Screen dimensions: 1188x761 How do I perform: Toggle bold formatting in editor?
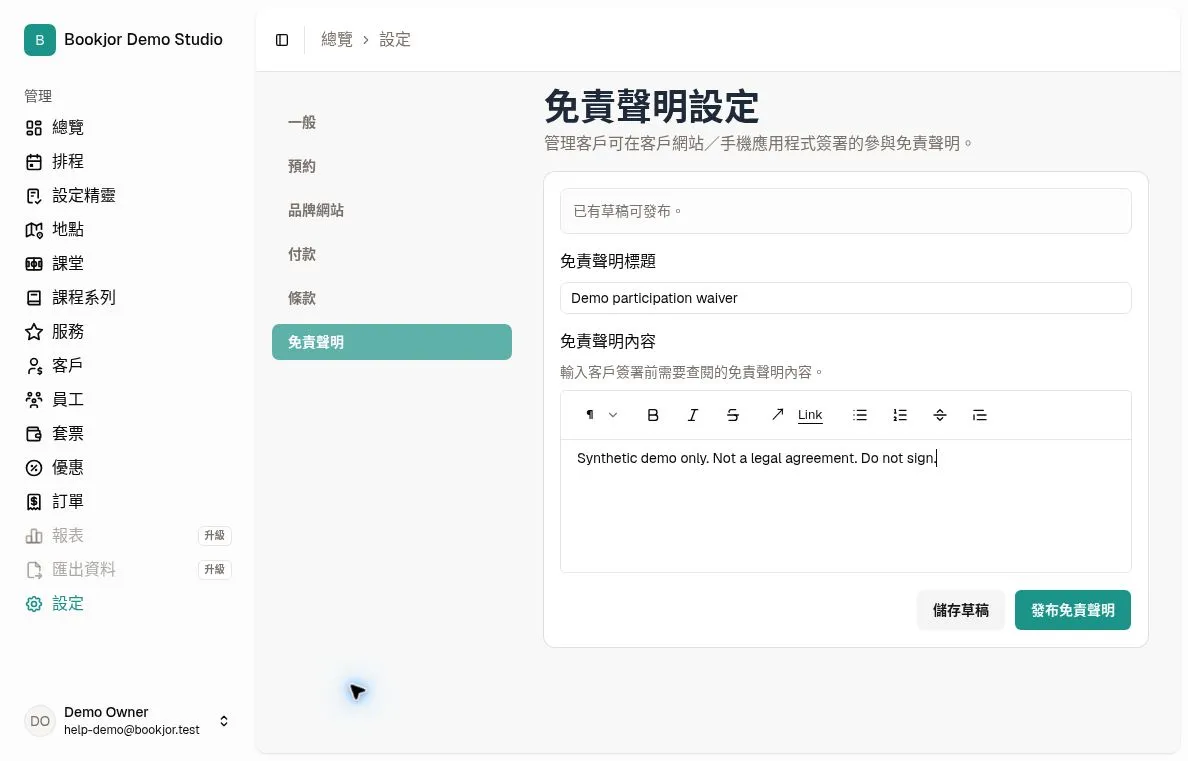(652, 415)
